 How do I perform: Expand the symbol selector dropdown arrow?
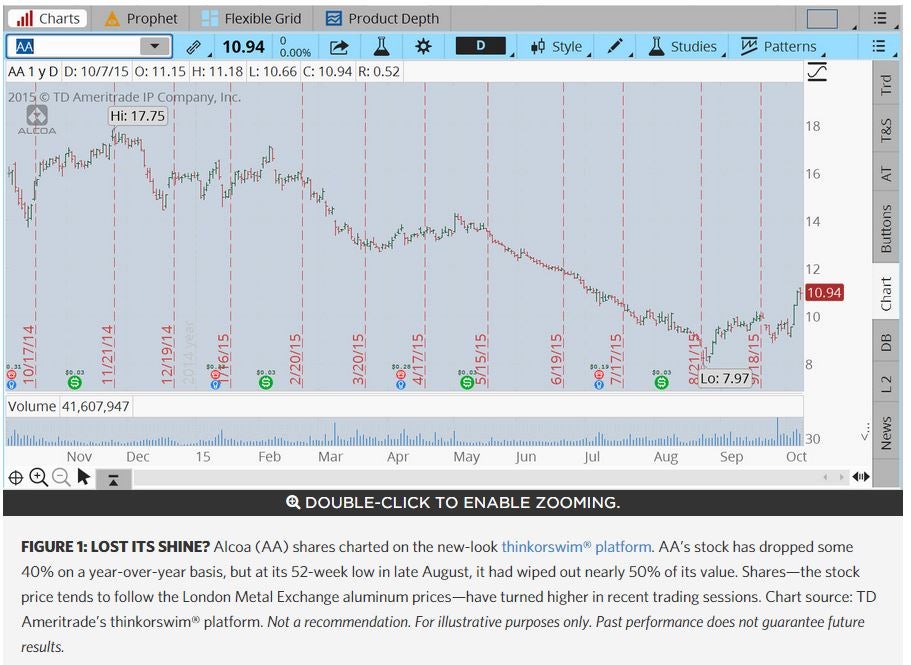pyautogui.click(x=155, y=46)
